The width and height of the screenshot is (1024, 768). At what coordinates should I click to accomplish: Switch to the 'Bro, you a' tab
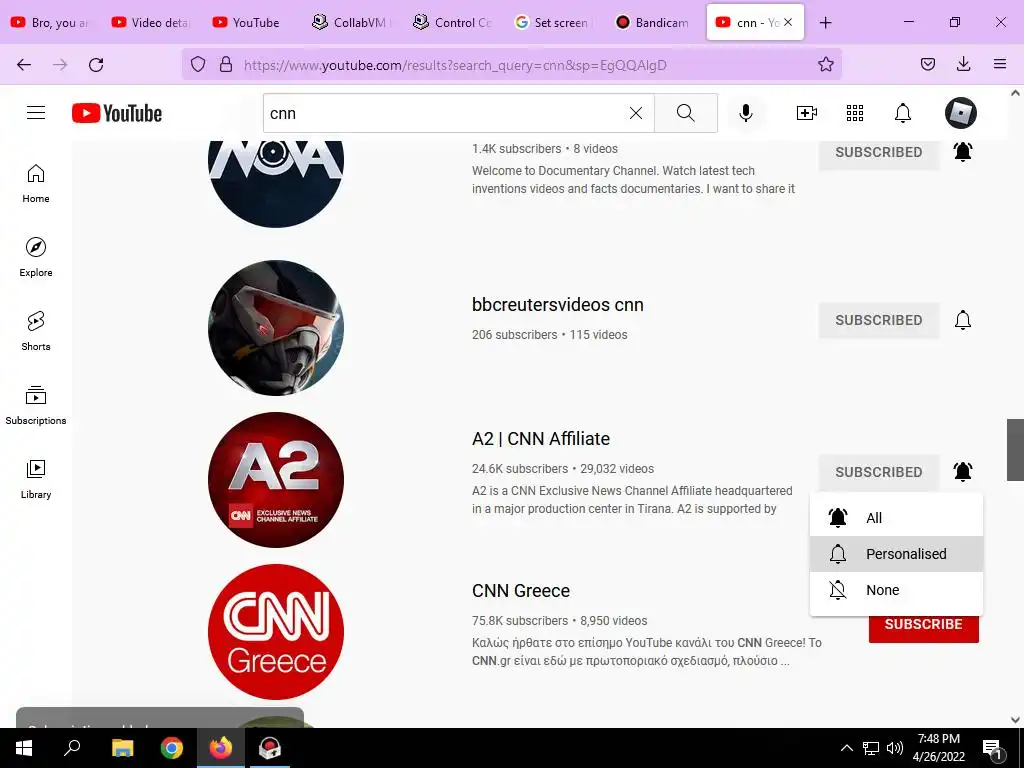pos(50,22)
